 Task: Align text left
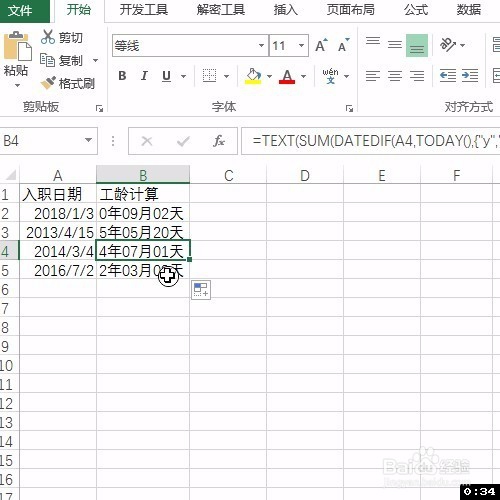pos(373,76)
